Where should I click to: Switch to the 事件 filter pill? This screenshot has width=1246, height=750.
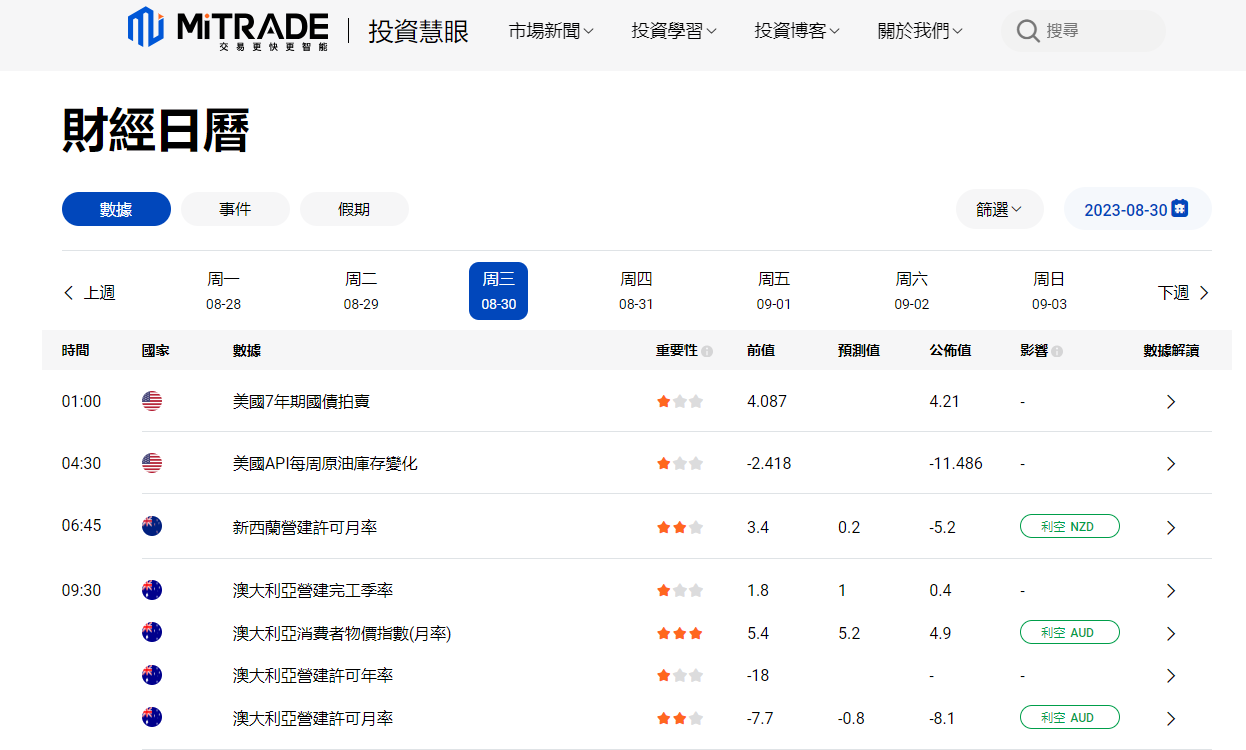[235, 209]
